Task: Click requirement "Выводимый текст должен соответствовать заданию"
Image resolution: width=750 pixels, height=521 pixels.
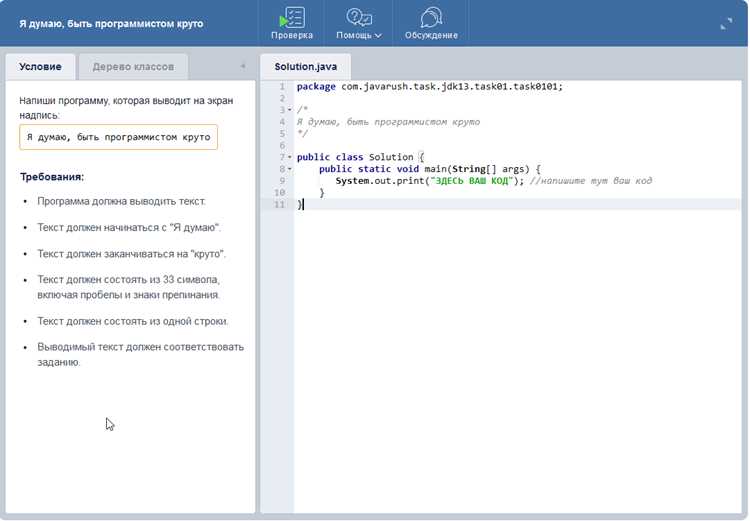Action: pos(141,354)
